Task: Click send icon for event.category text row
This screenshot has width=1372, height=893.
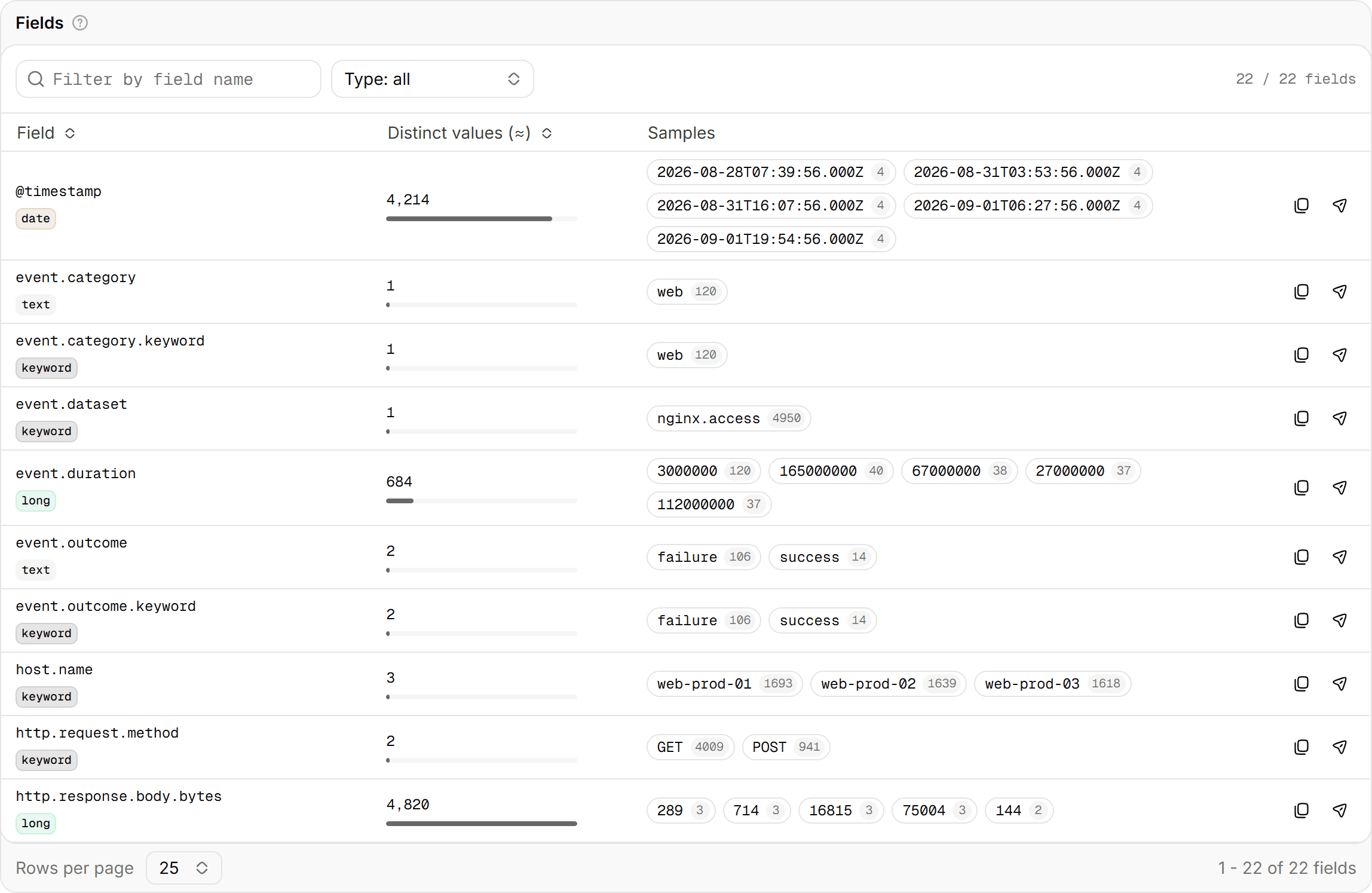Action: click(1340, 292)
